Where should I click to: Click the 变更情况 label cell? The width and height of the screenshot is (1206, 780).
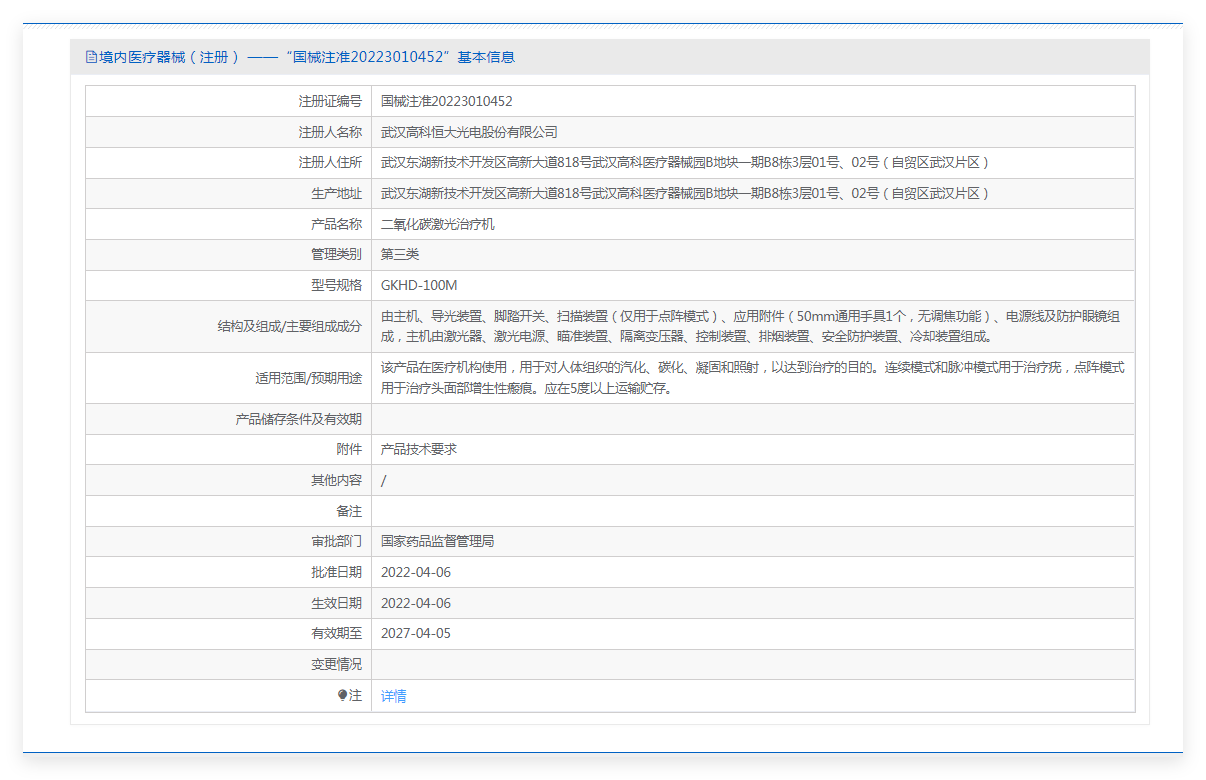point(229,665)
